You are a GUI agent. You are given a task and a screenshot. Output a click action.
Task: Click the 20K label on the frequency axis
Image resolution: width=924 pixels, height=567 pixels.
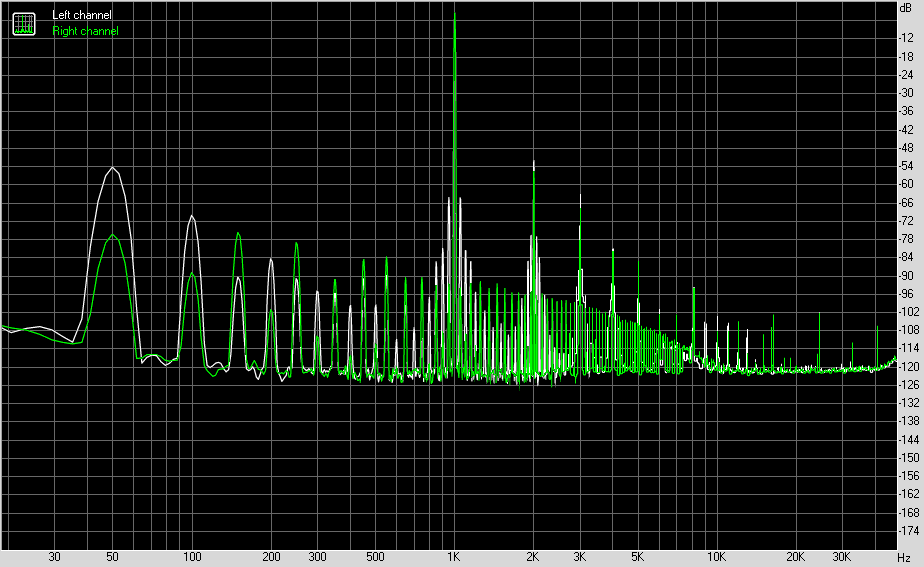795,557
